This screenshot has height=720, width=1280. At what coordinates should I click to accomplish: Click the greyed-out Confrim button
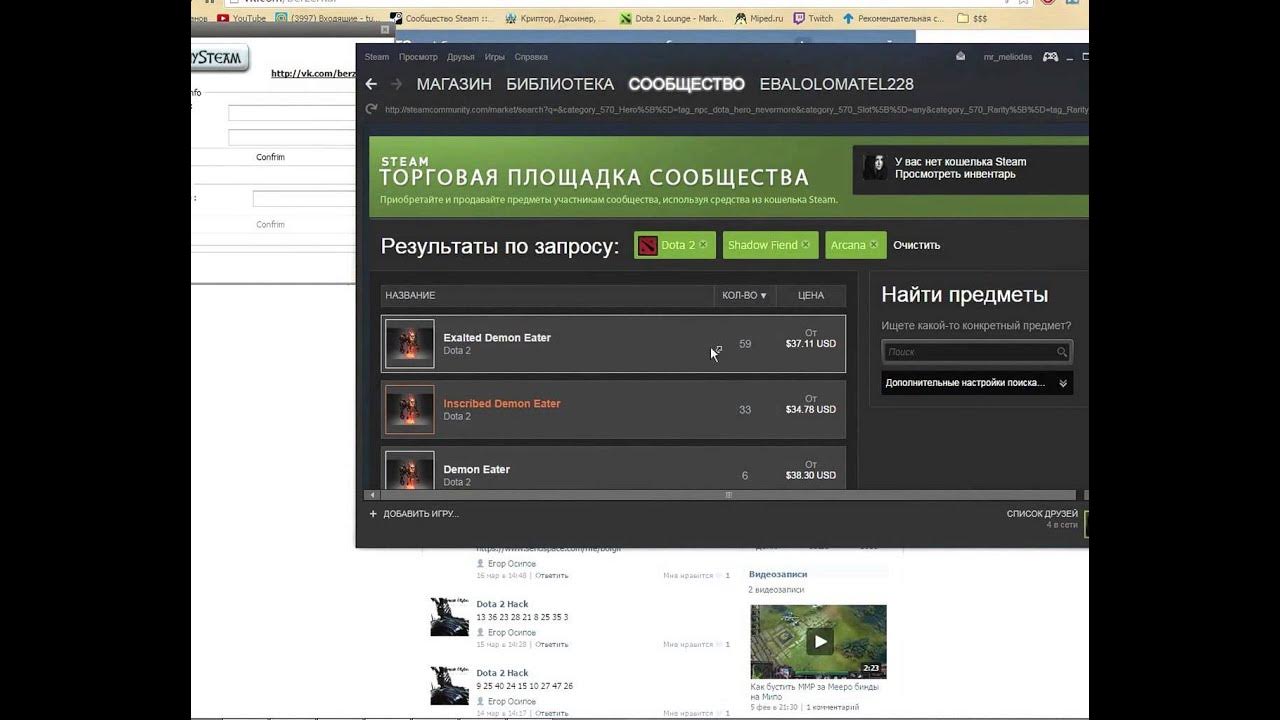coord(270,225)
